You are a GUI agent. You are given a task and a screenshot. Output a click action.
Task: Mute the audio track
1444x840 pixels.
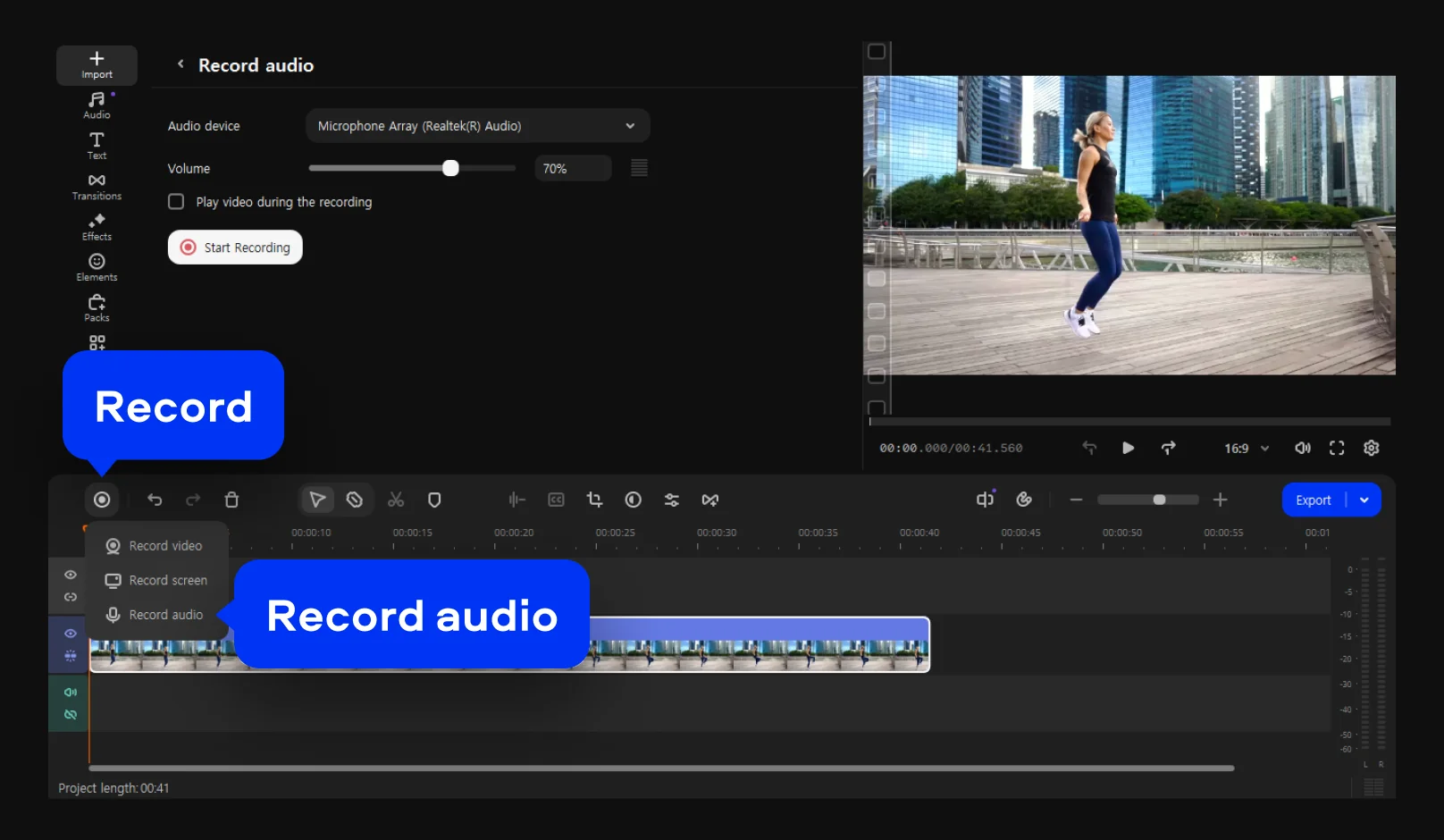click(x=70, y=693)
